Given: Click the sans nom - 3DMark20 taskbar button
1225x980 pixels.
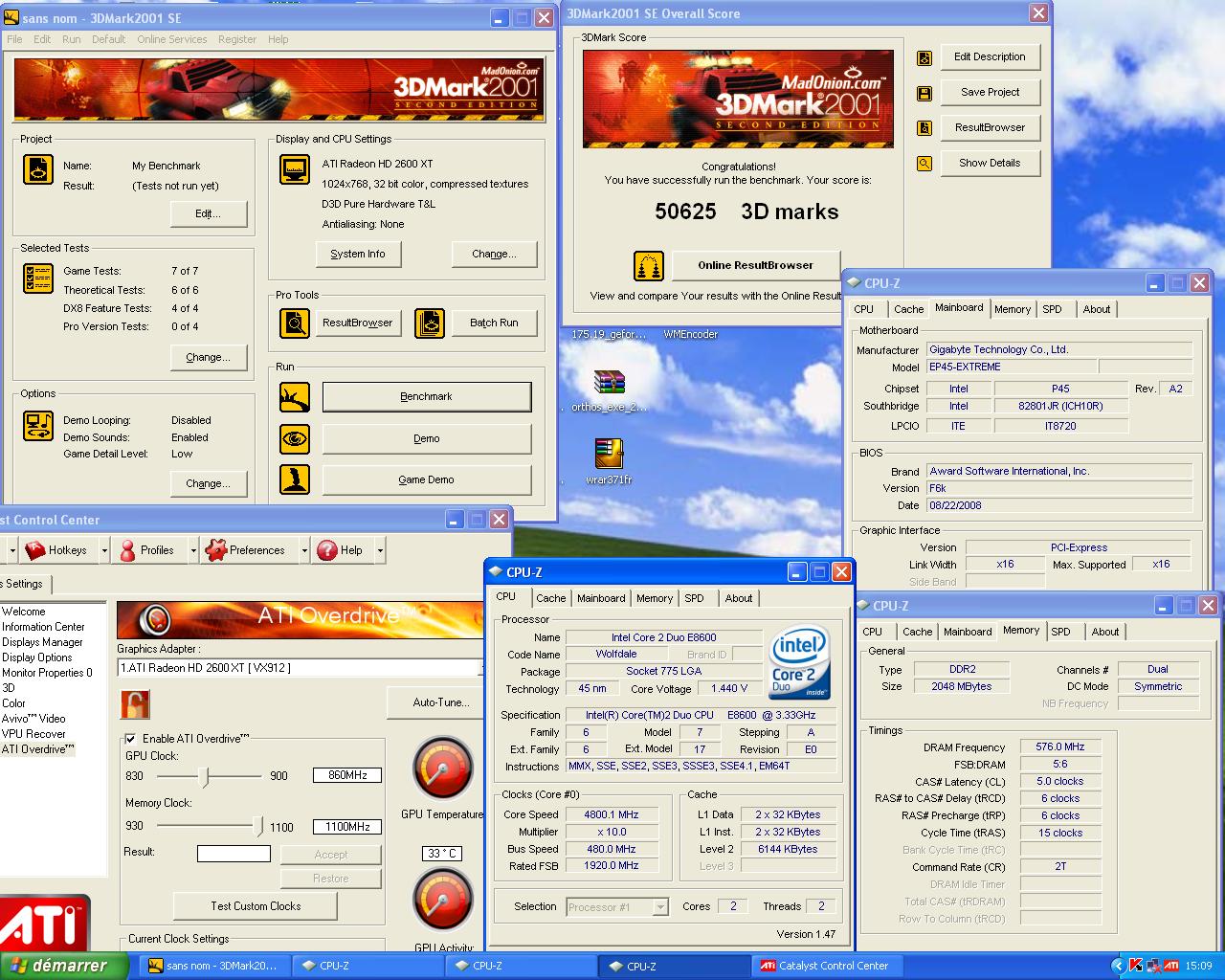Looking at the screenshot, I should 213,966.
